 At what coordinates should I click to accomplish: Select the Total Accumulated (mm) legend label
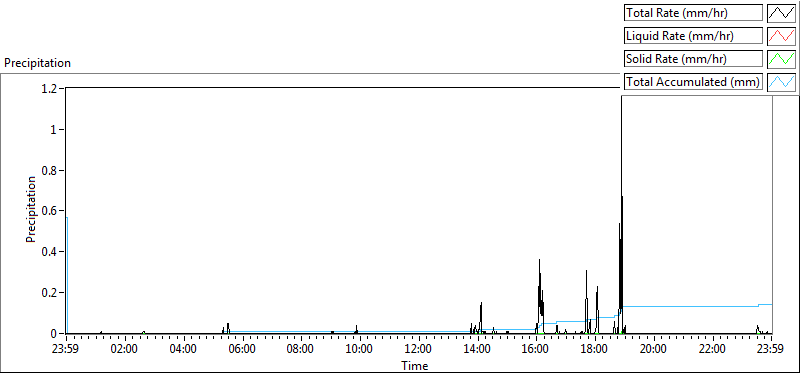[693, 82]
